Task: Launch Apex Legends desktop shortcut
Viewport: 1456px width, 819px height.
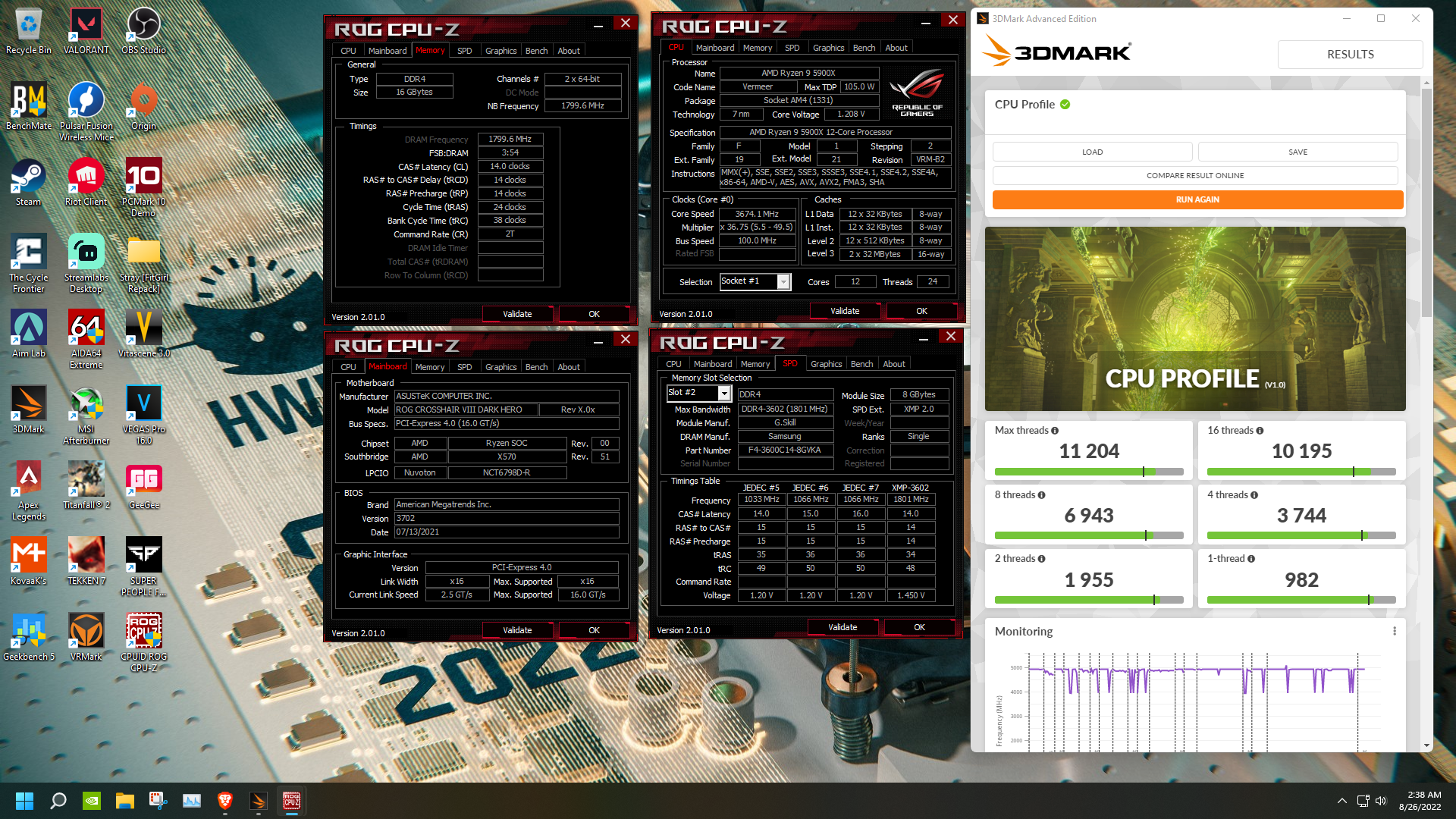Action: pyautogui.click(x=29, y=491)
